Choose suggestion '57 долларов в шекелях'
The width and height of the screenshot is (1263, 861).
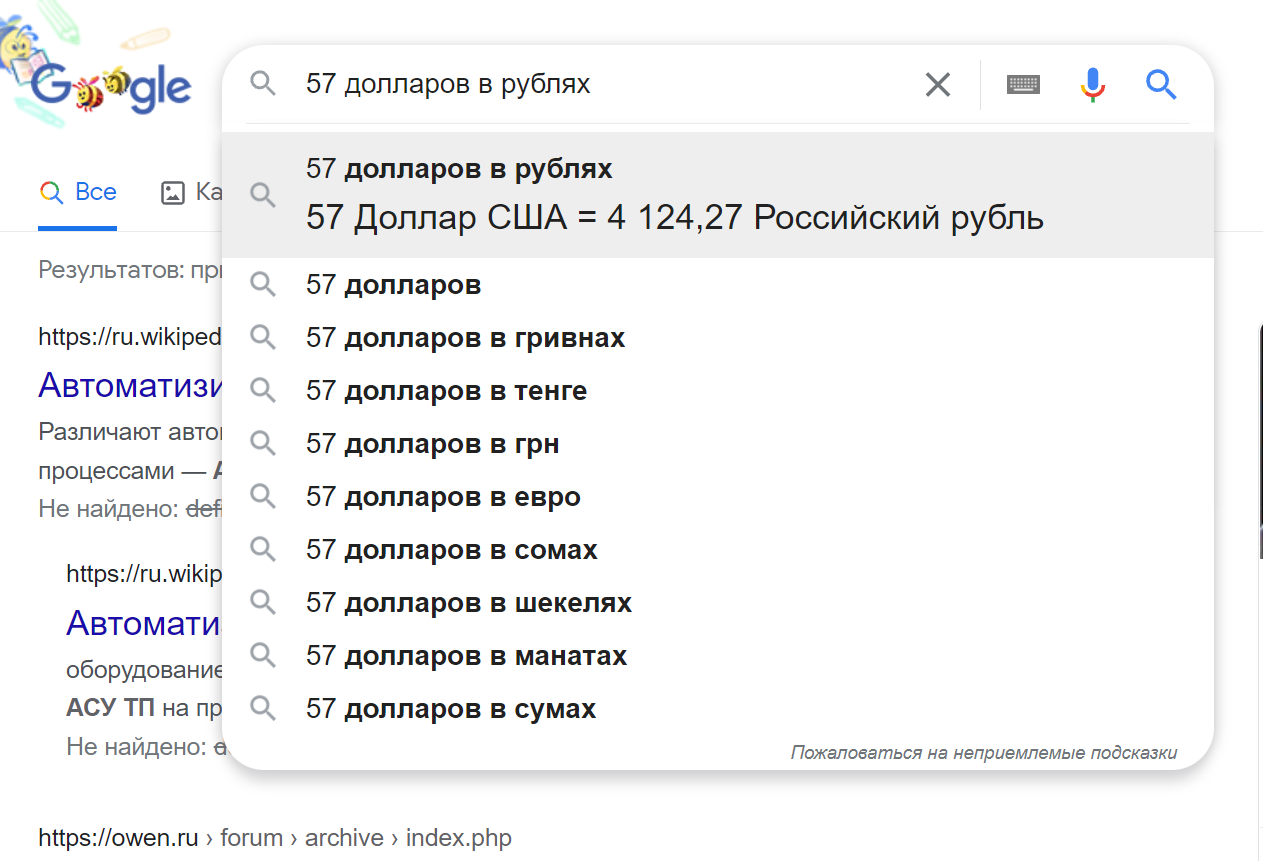(x=468, y=603)
